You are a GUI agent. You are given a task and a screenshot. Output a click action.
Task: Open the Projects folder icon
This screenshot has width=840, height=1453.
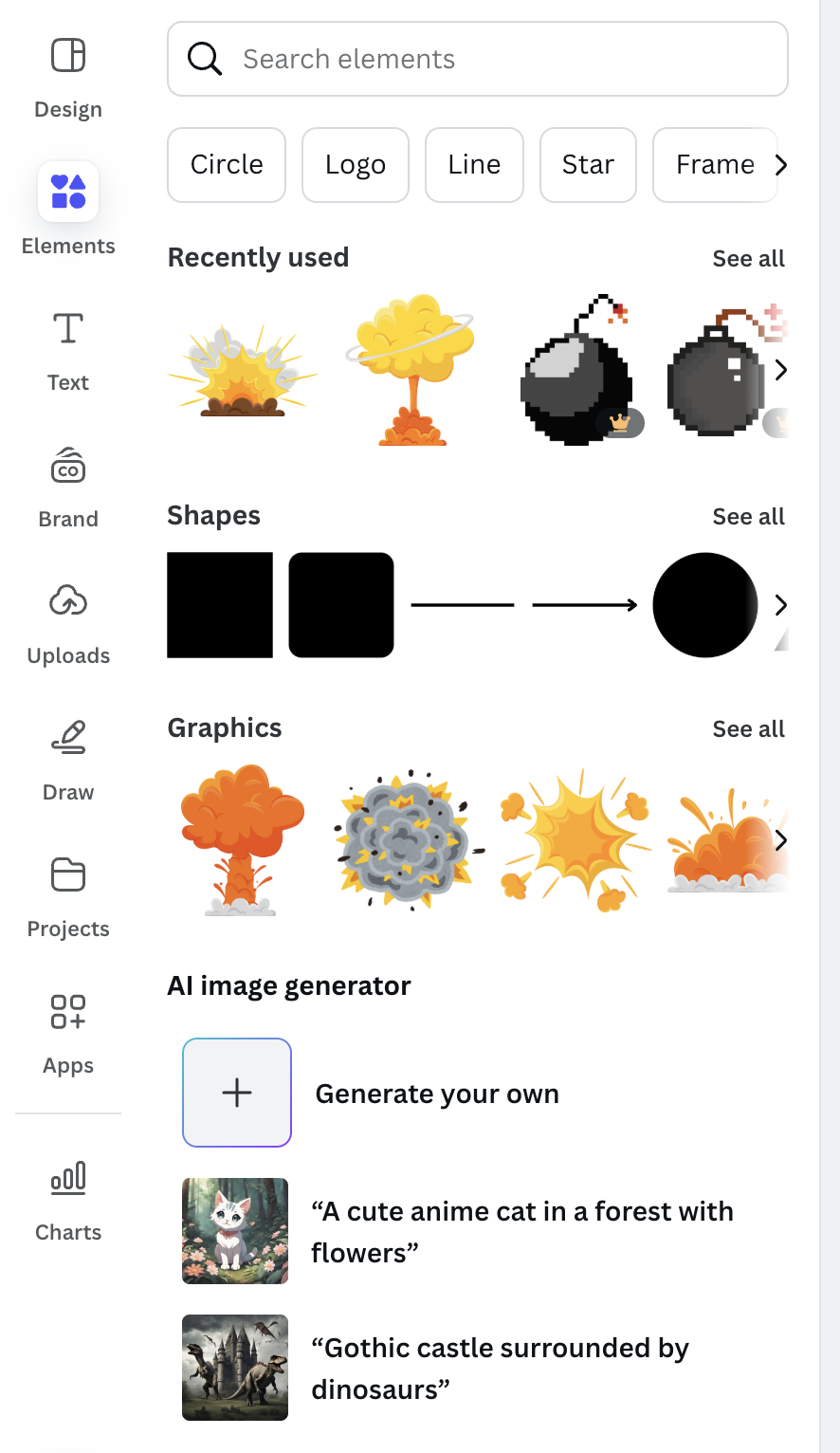(x=68, y=874)
